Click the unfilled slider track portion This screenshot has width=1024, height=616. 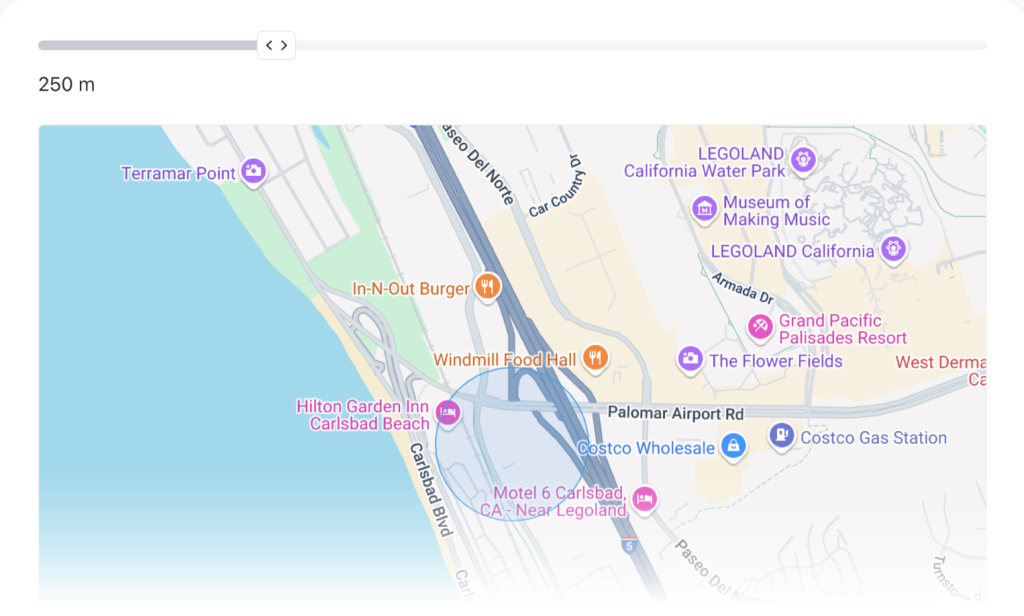click(x=640, y=45)
